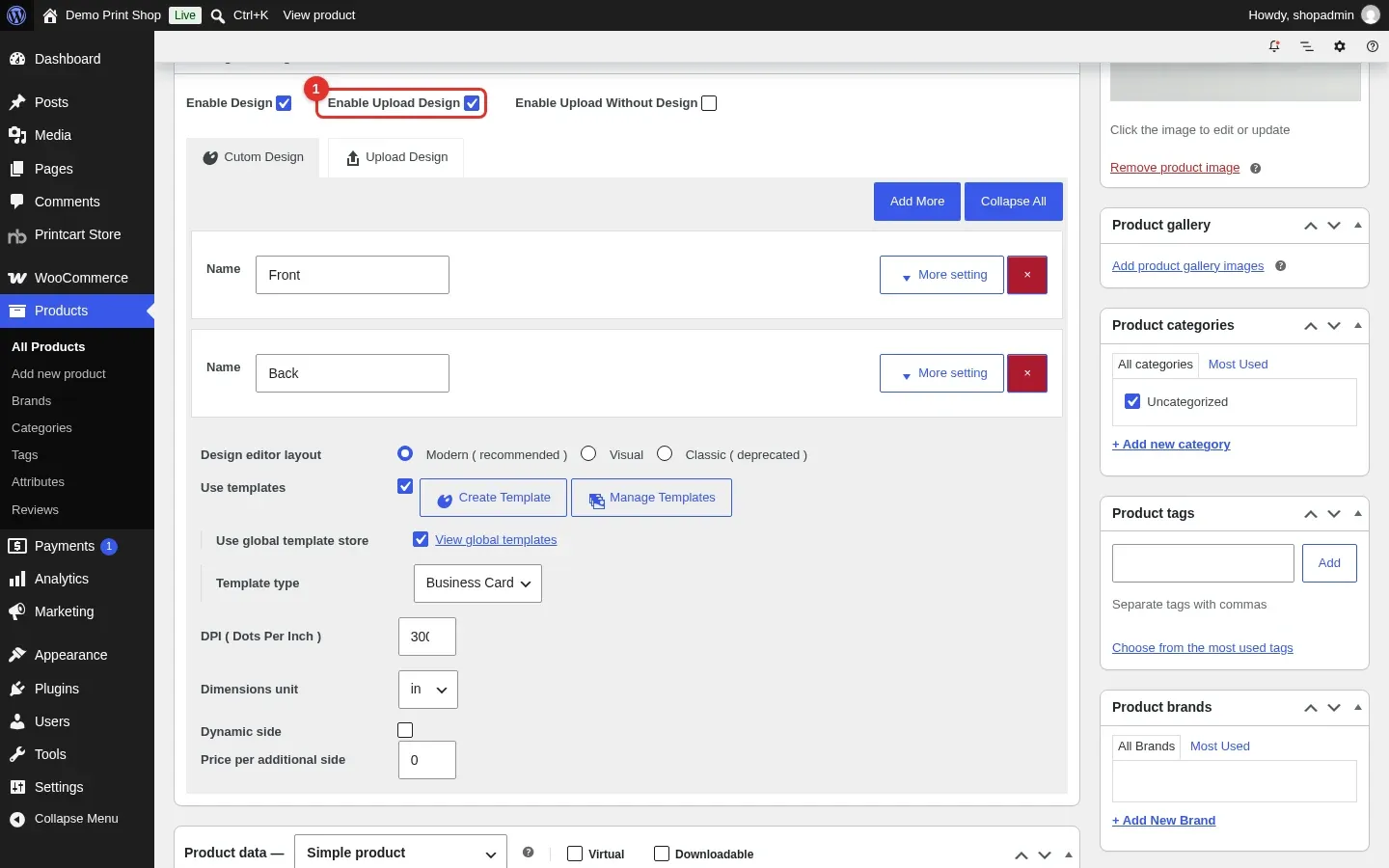The image size is (1389, 868).
Task: Check the Virtual product option
Action: pyautogui.click(x=575, y=854)
